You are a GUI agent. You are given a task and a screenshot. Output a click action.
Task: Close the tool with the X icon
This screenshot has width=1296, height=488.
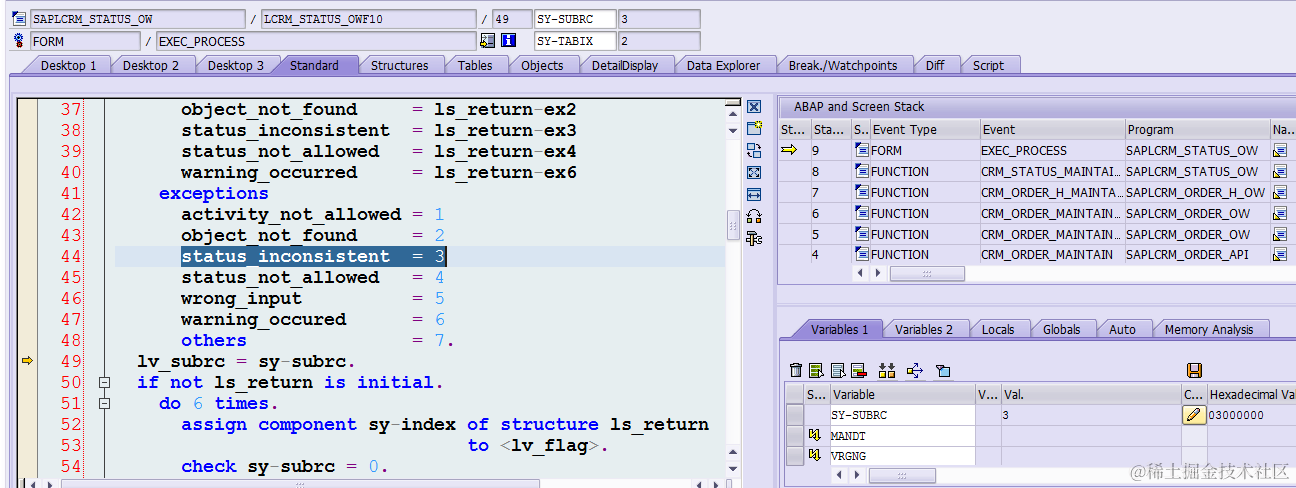click(x=754, y=106)
